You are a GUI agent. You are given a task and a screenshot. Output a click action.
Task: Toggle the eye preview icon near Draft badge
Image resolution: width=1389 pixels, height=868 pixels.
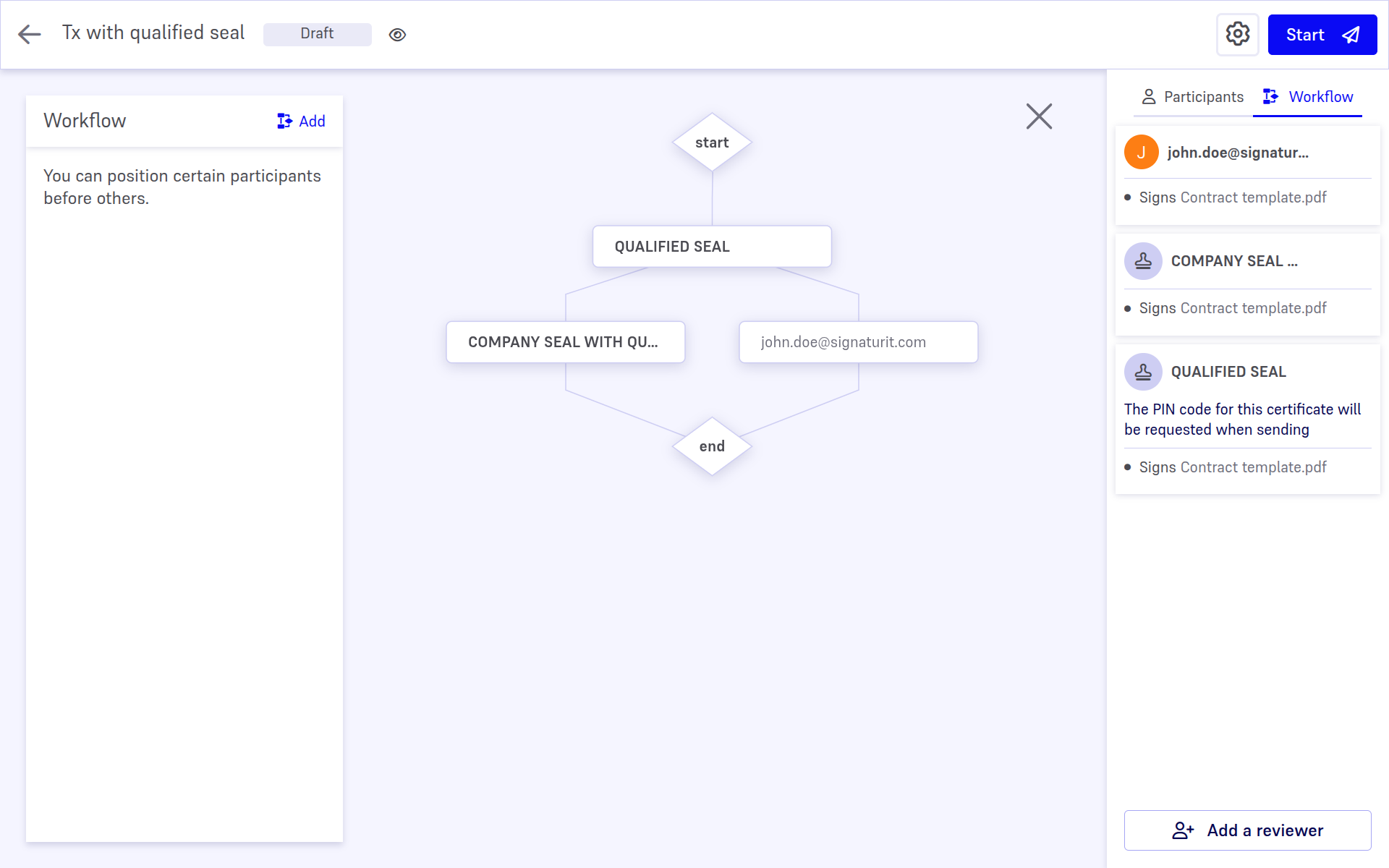click(397, 34)
